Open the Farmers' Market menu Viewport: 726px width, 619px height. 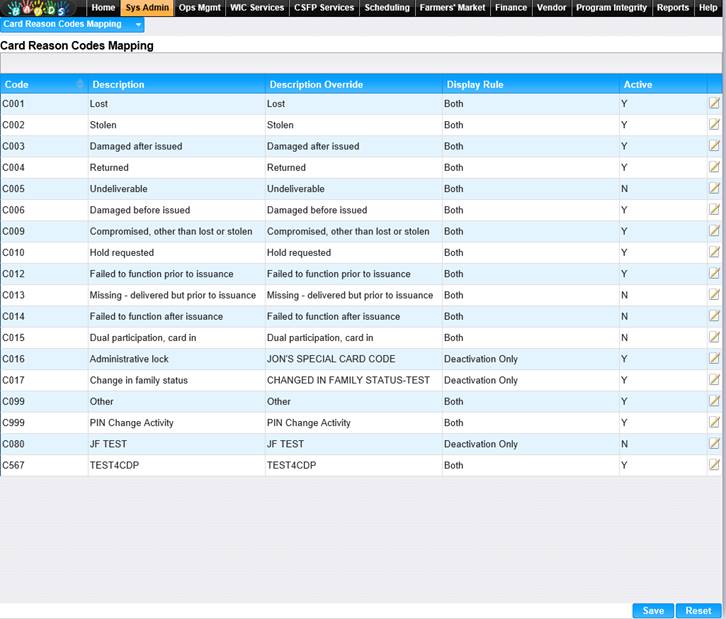[452, 8]
